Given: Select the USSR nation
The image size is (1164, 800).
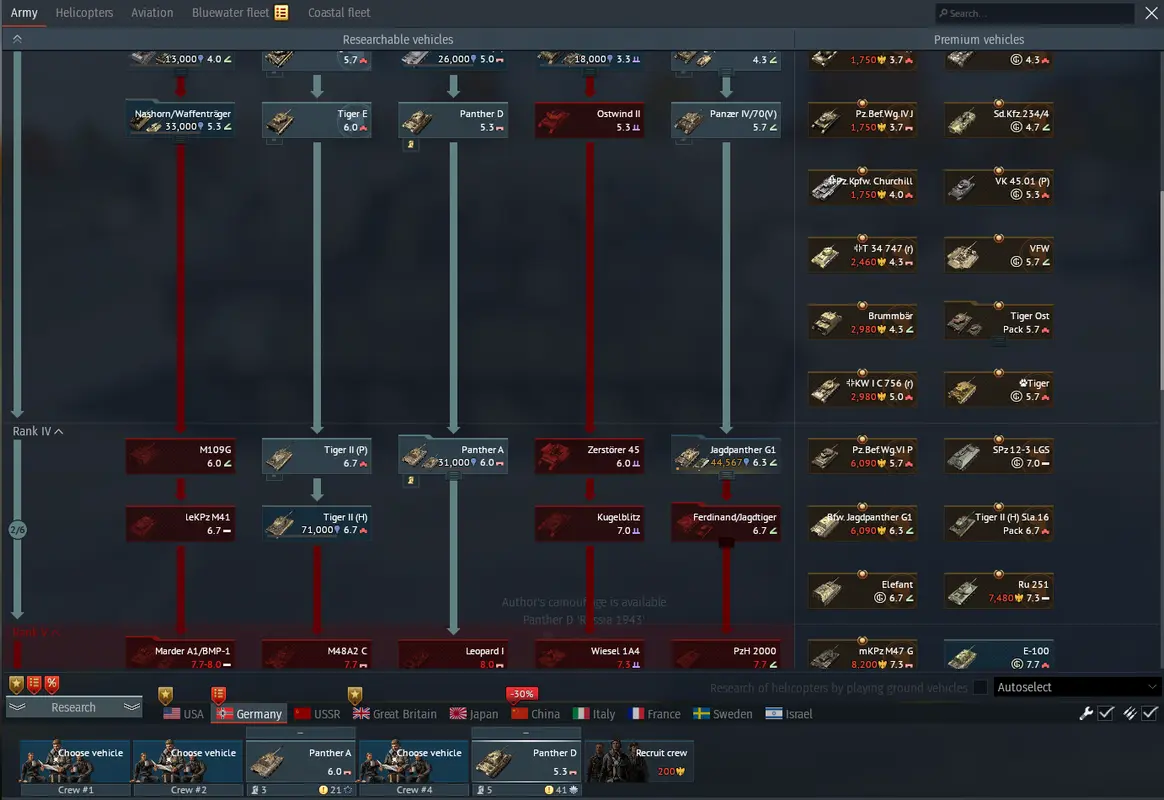Looking at the screenshot, I should 317,714.
